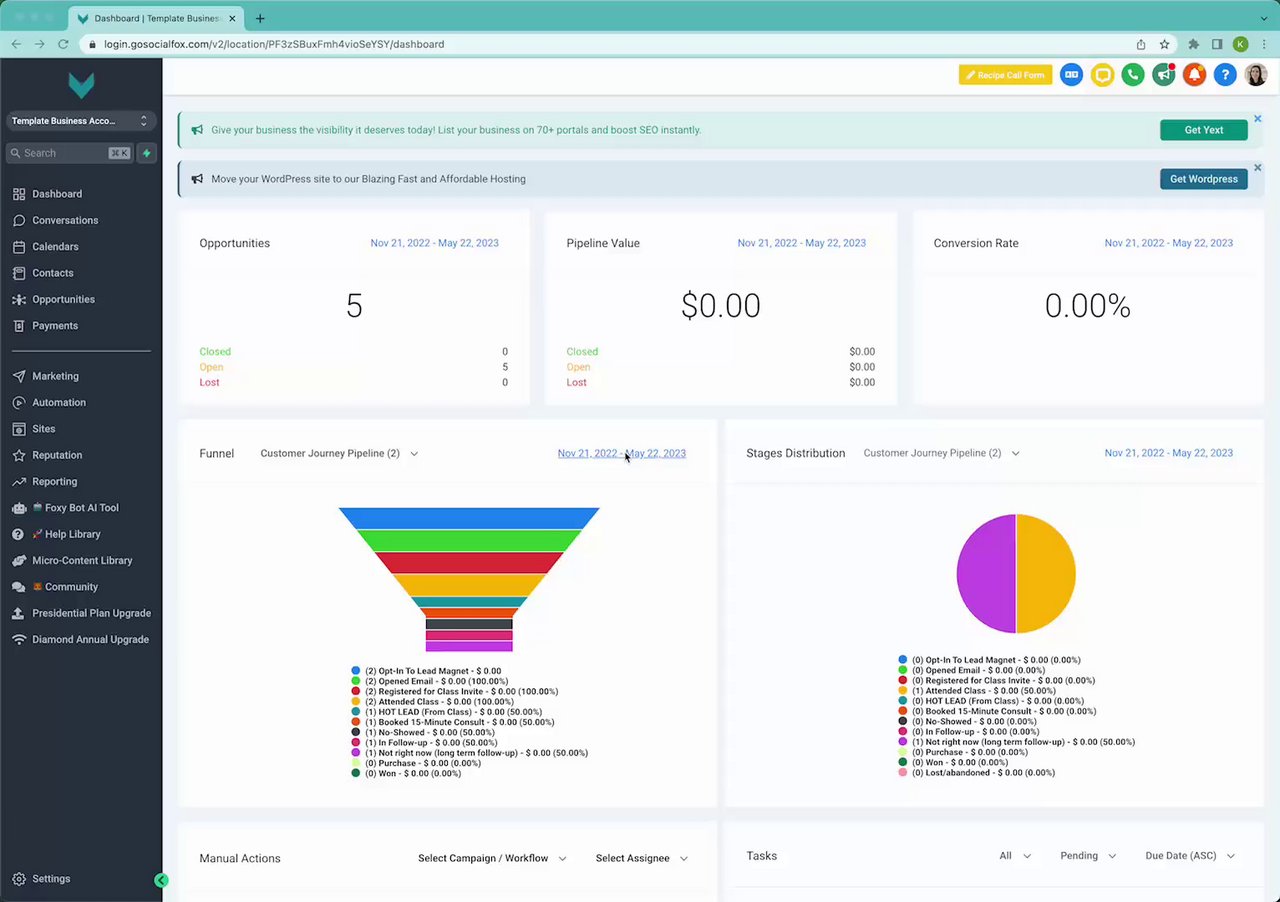Click the green megaphone icon in header
1280x902 pixels.
coord(1163,75)
